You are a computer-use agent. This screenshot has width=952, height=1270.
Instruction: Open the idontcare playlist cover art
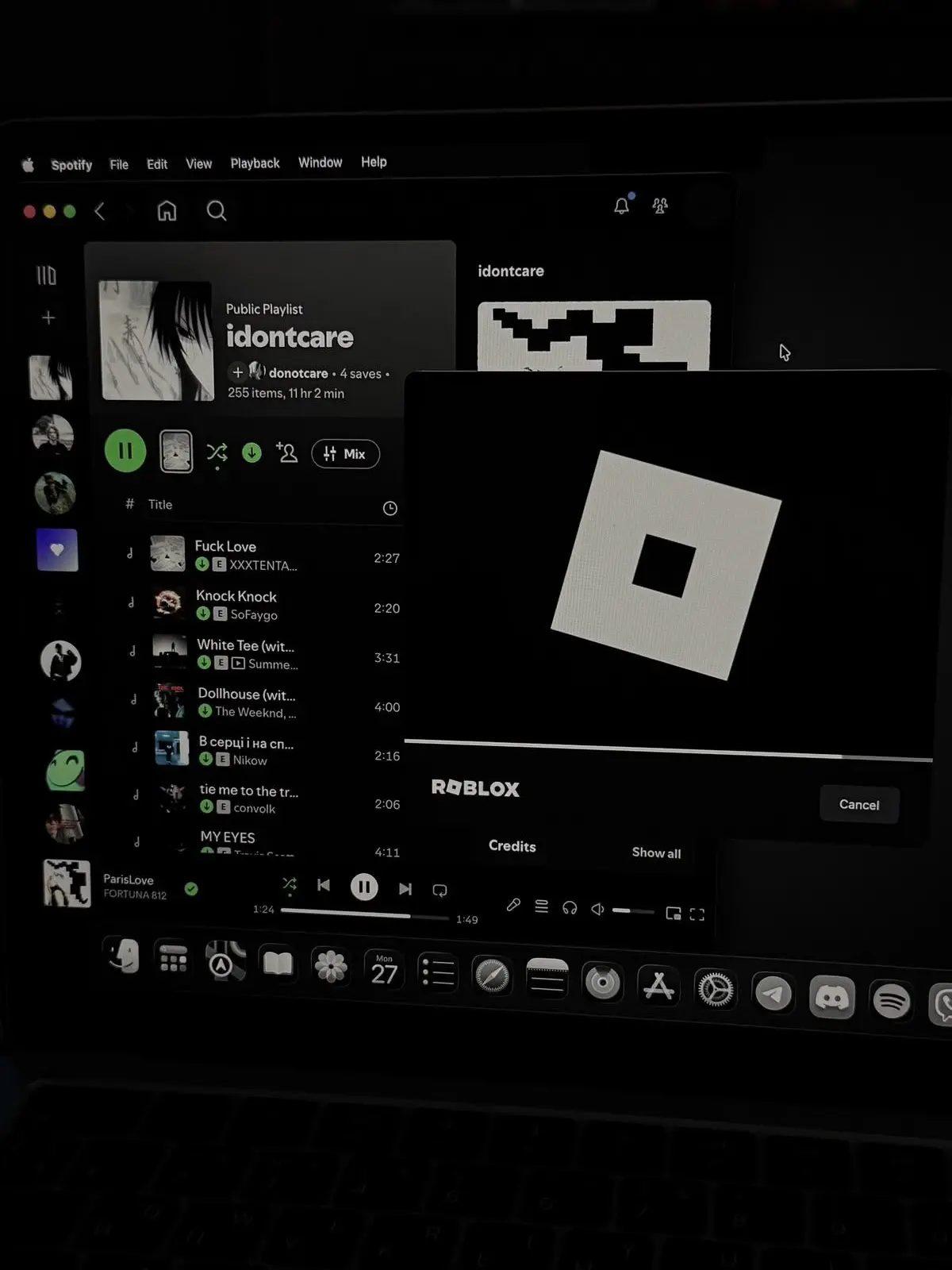point(155,341)
